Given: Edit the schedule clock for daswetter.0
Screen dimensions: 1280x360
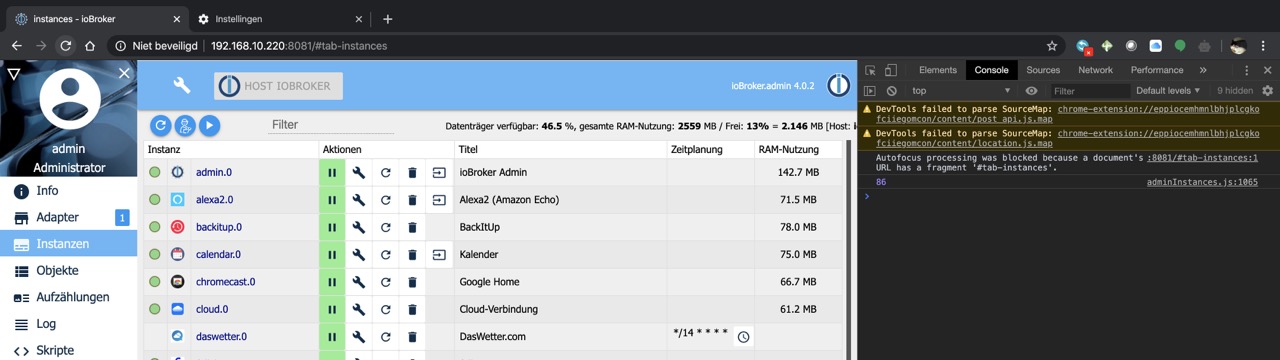Looking at the screenshot, I should tap(743, 337).
